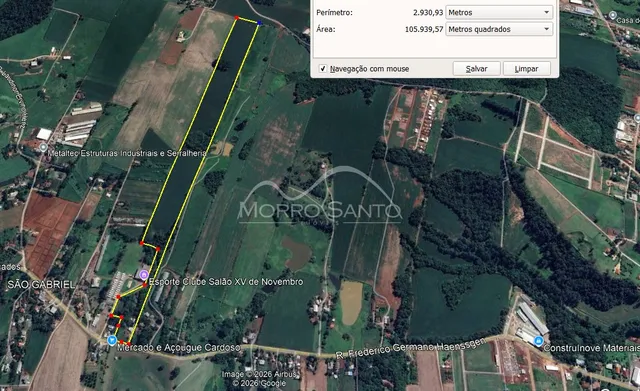This screenshot has height=391, width=640.
Task: Click the Perímetro label
Action: pyautogui.click(x=334, y=13)
